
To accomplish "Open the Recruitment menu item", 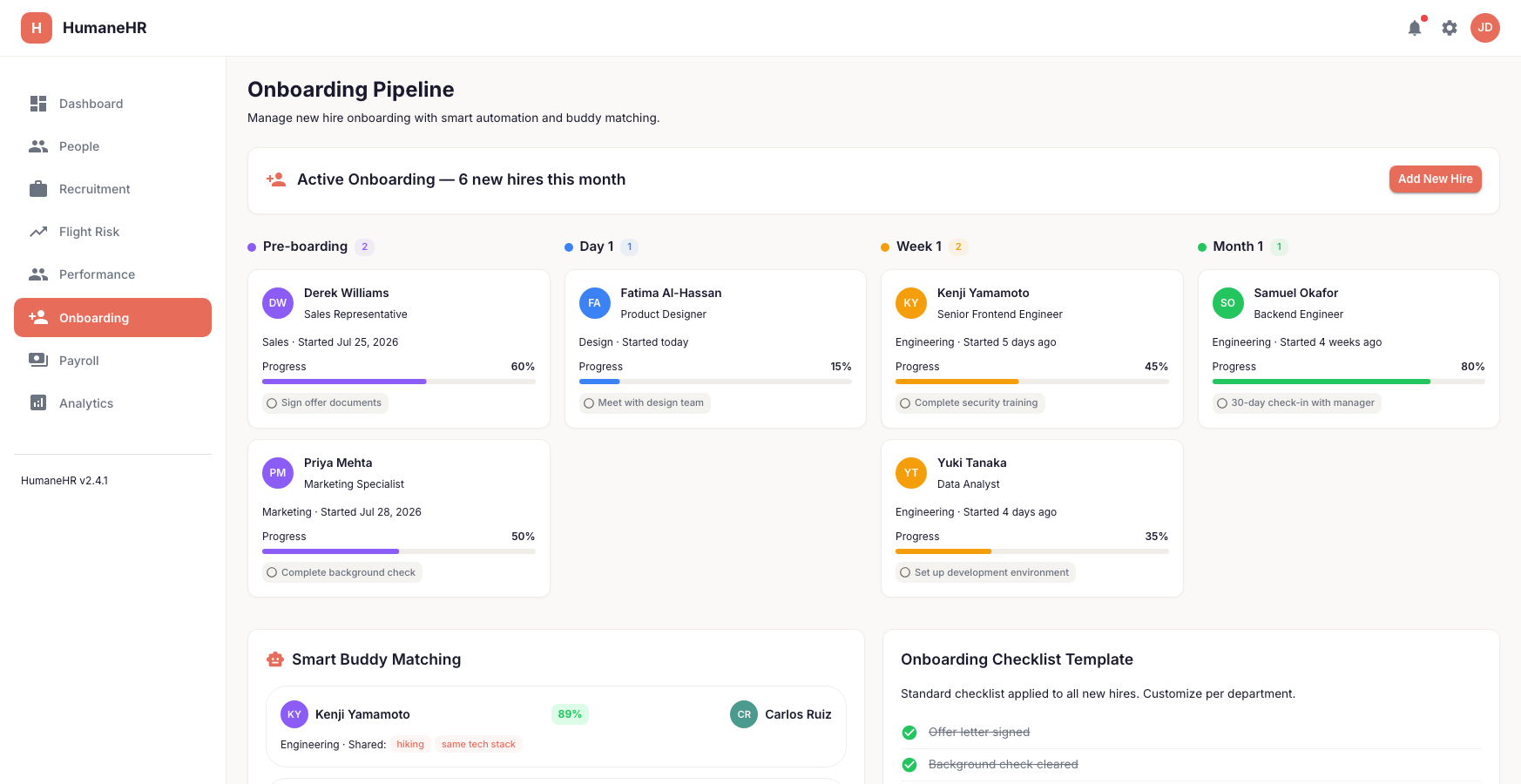I will [x=112, y=189].
